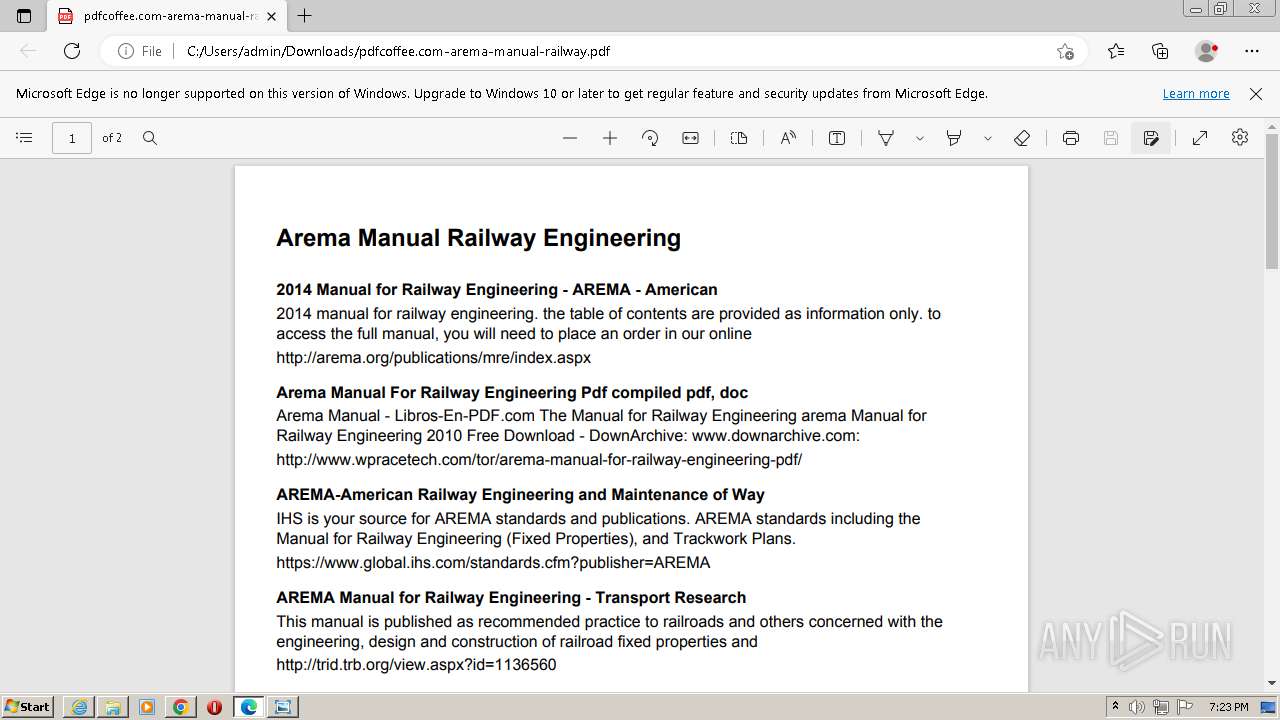Open Opera browser from the taskbar
This screenshot has width=1280, height=720.
pos(214,707)
